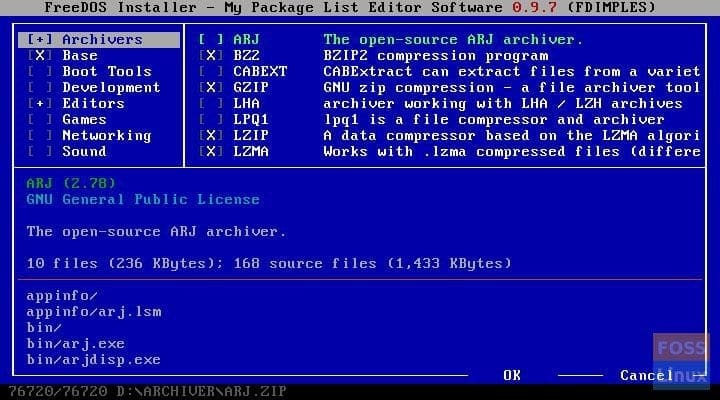Toggle the Archivers group checkbox

(40, 39)
